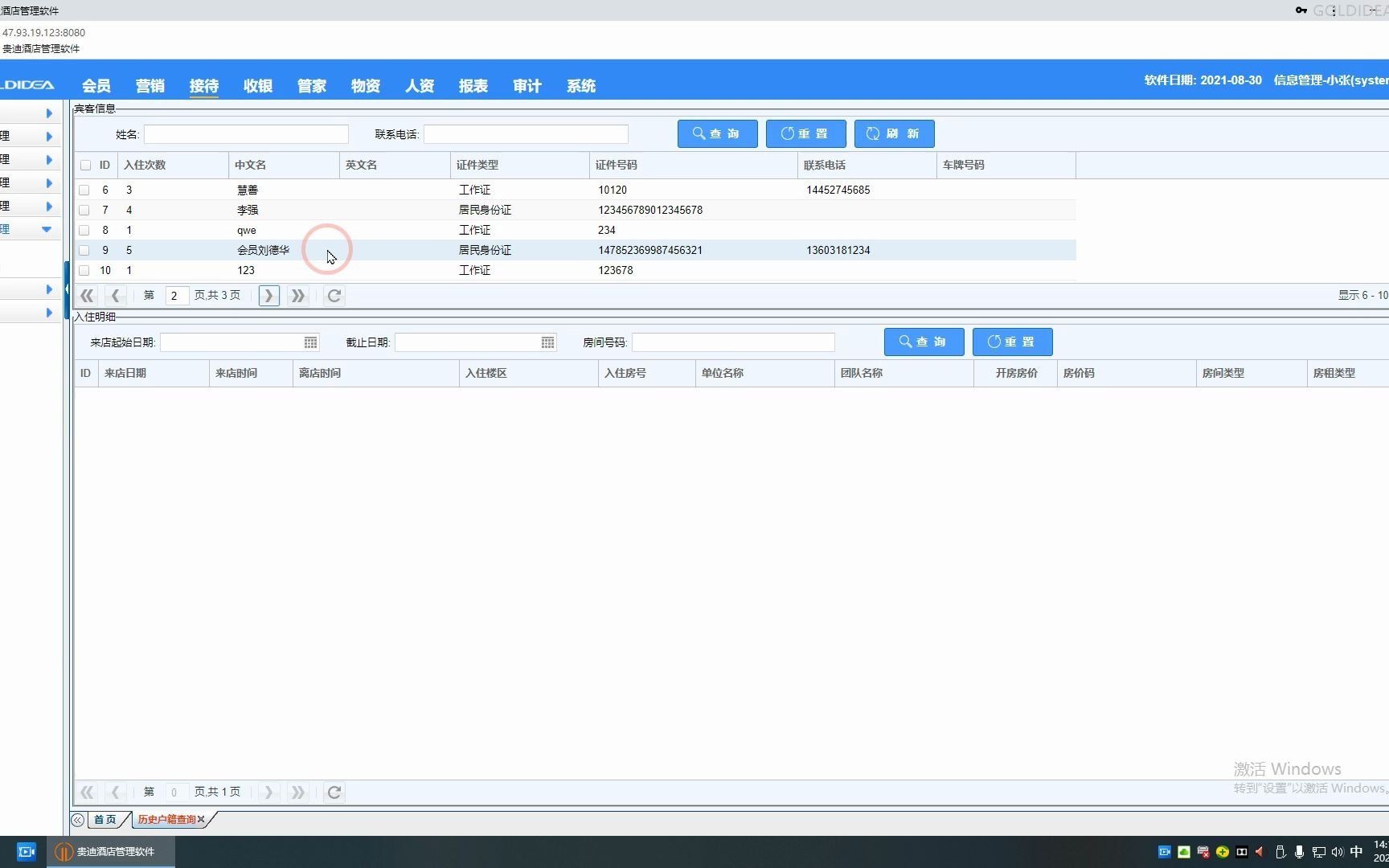Close the 历史户籍查询 tab
1389x868 pixels.
[x=201, y=819]
